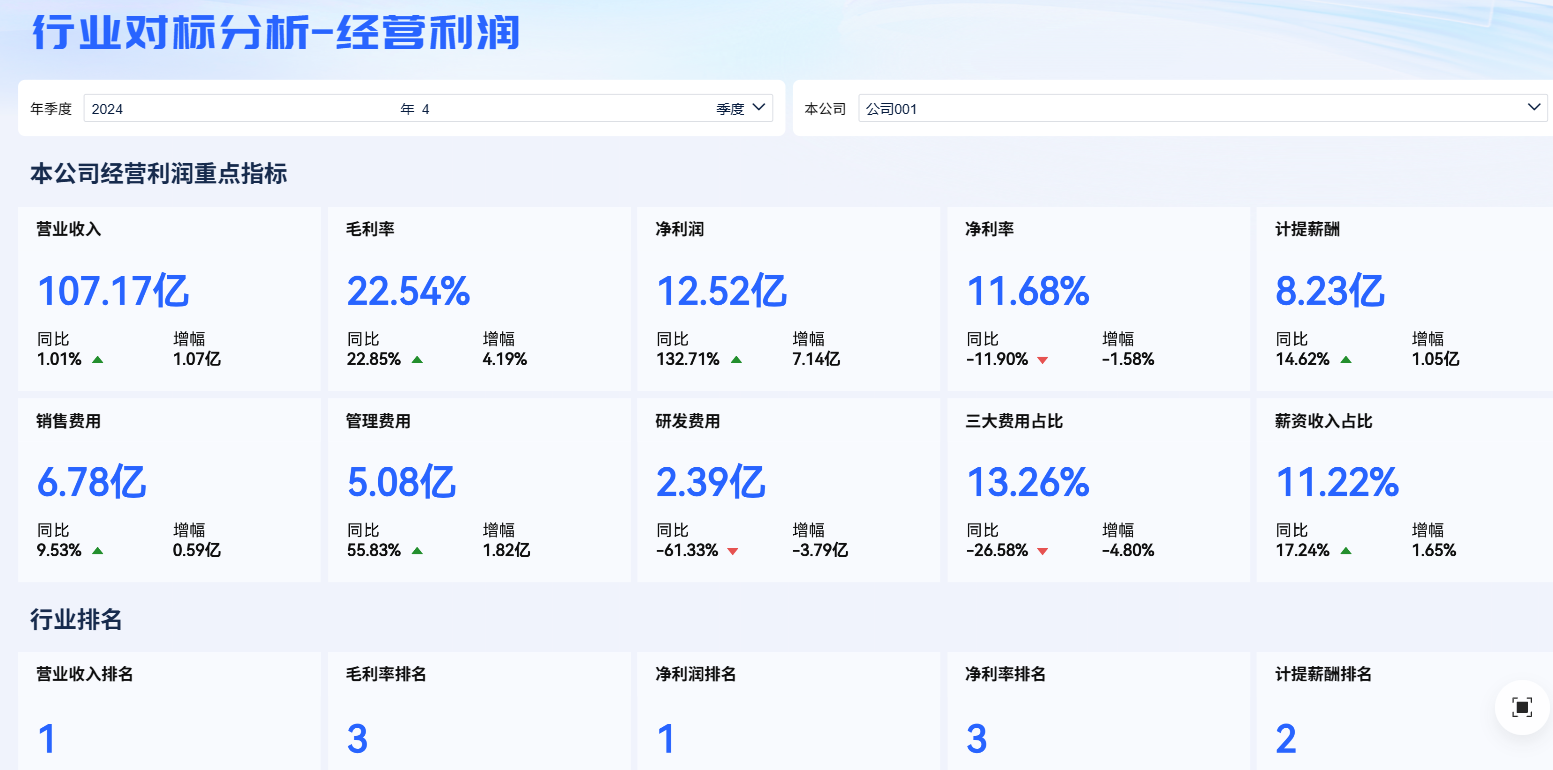Click the 营业收入 card title
This screenshot has width=1553, height=770.
69,229
